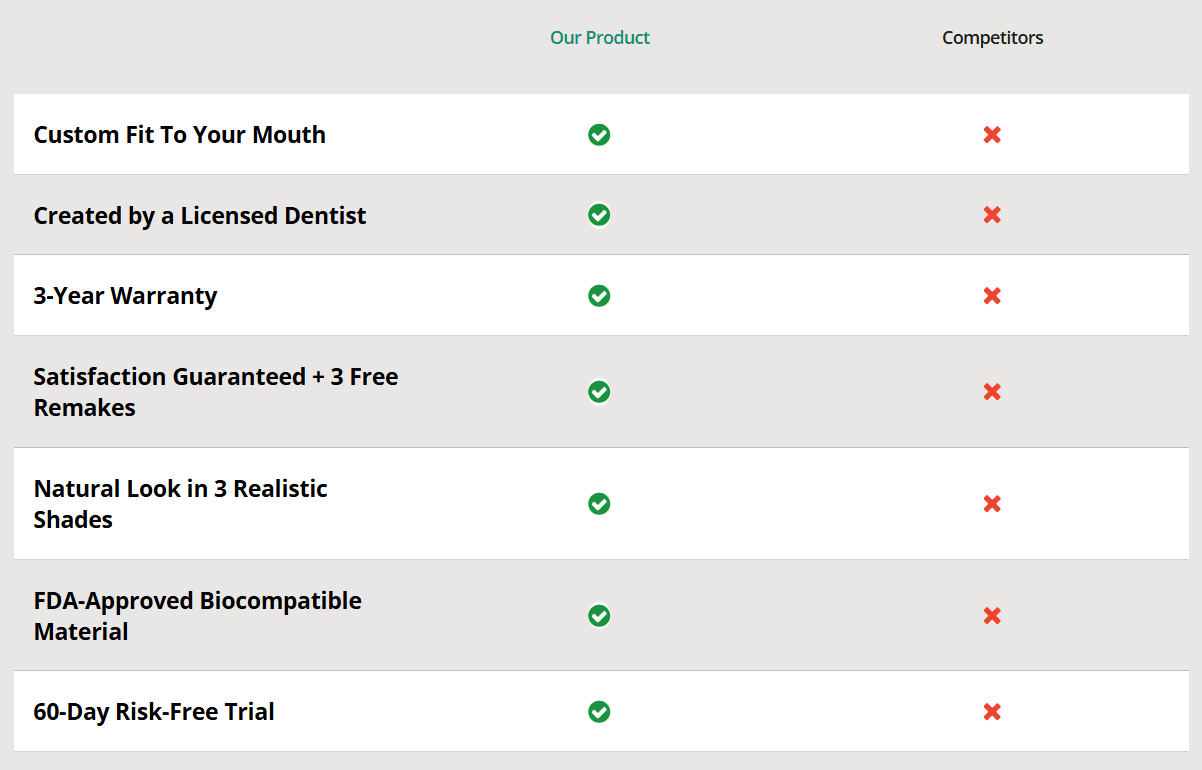The image size is (1202, 770).
Task: Click green checkmark for FDA-Approved Biocompatible Material
Action: (x=599, y=616)
